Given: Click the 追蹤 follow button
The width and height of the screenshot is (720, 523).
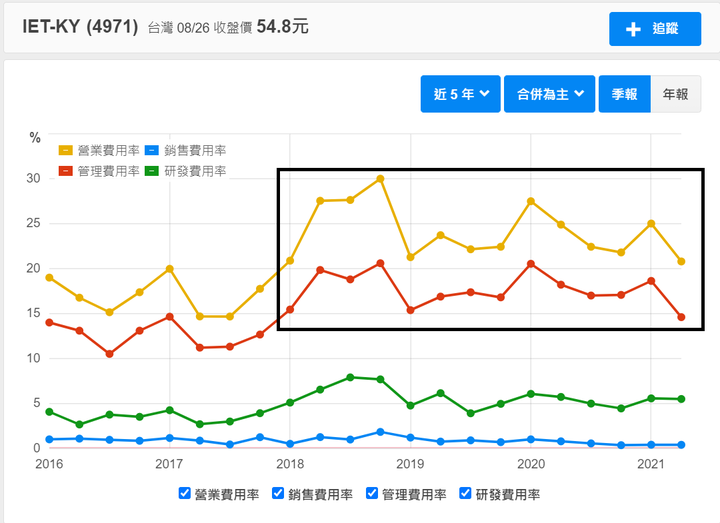Looking at the screenshot, I should click(x=655, y=29).
